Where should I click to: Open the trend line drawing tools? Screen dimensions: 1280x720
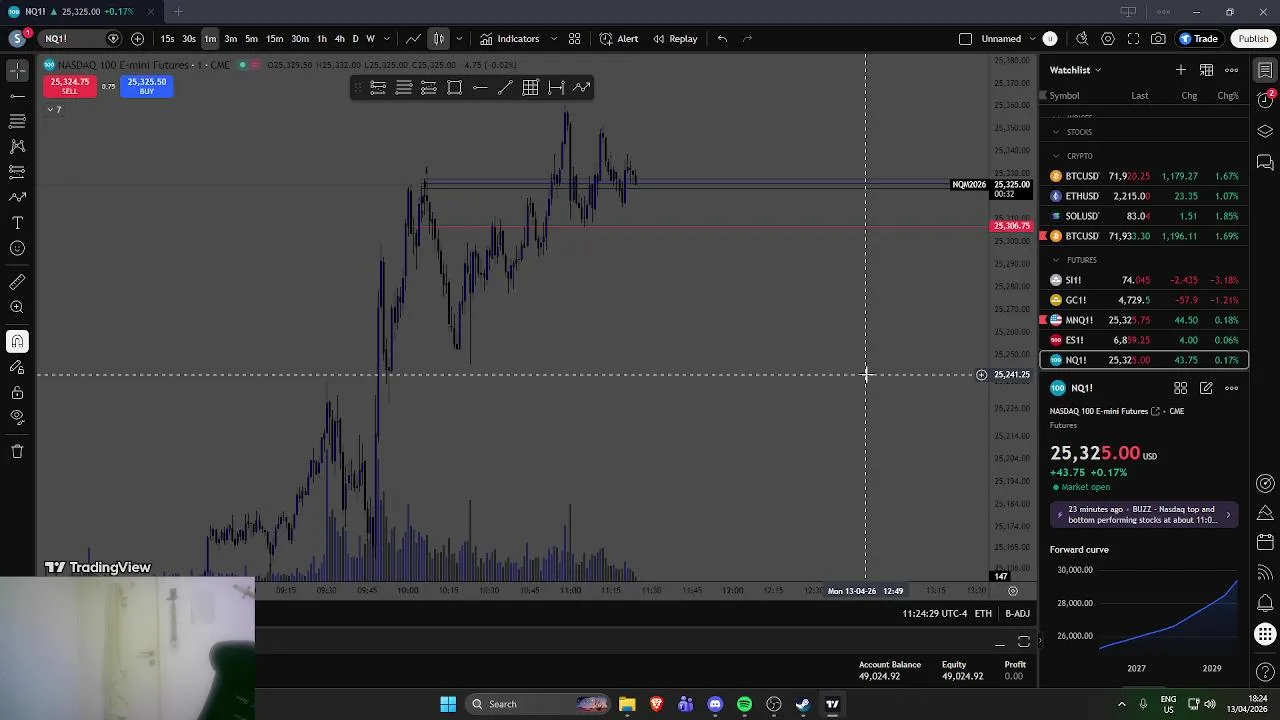pyautogui.click(x=17, y=96)
